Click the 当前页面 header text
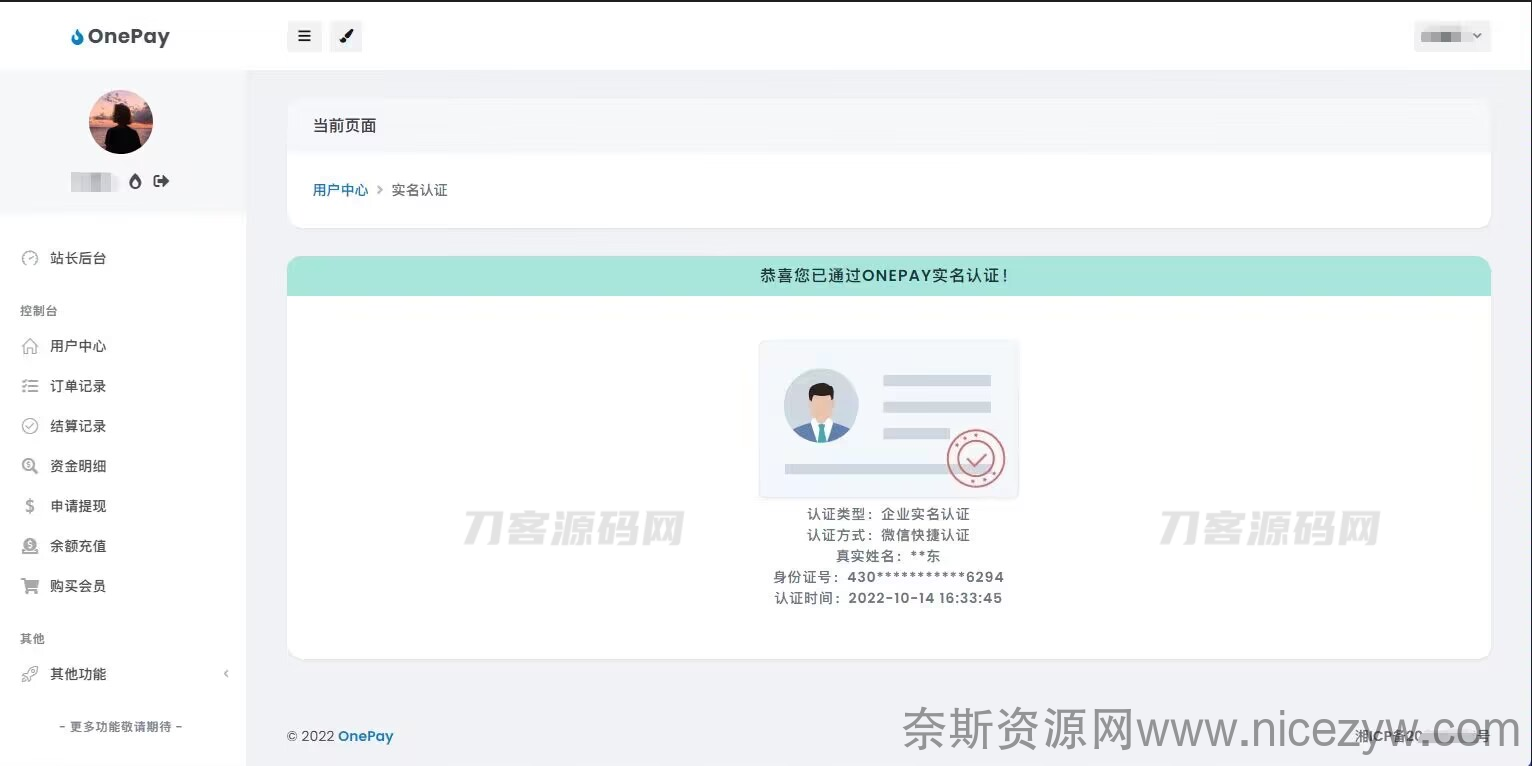The width and height of the screenshot is (1532, 766). coord(344,126)
